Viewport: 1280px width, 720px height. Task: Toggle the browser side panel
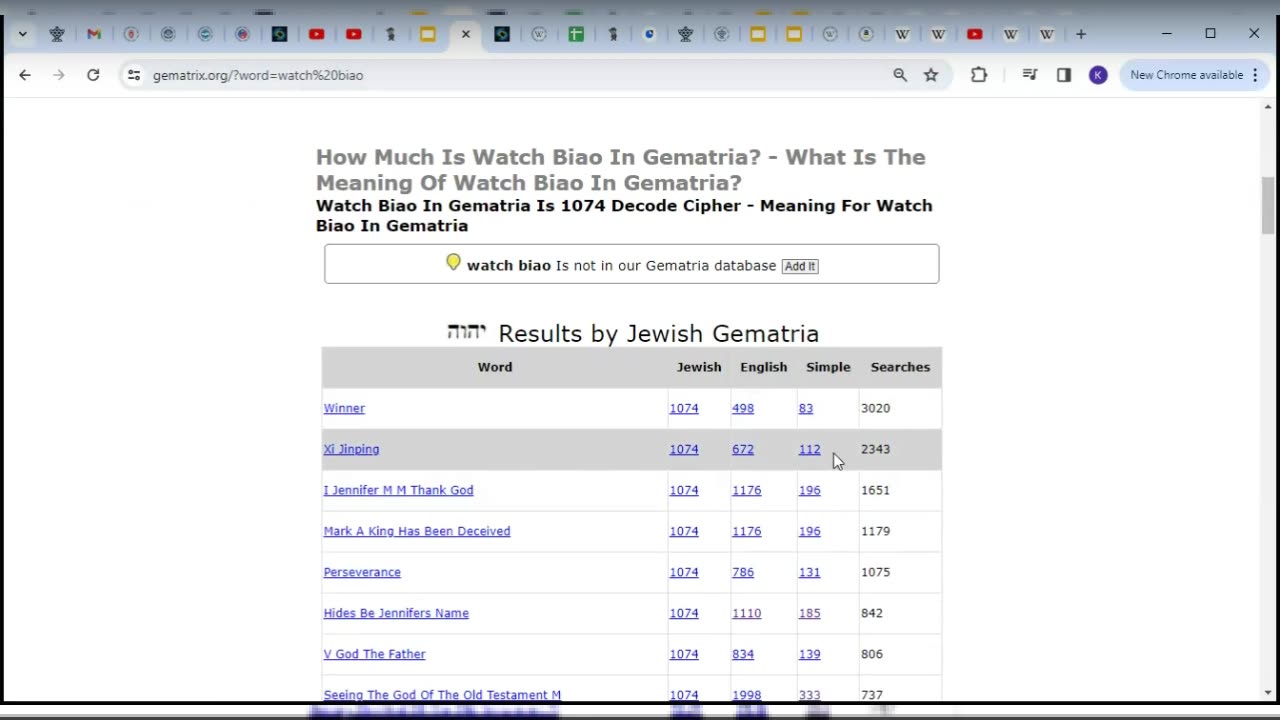[1064, 75]
